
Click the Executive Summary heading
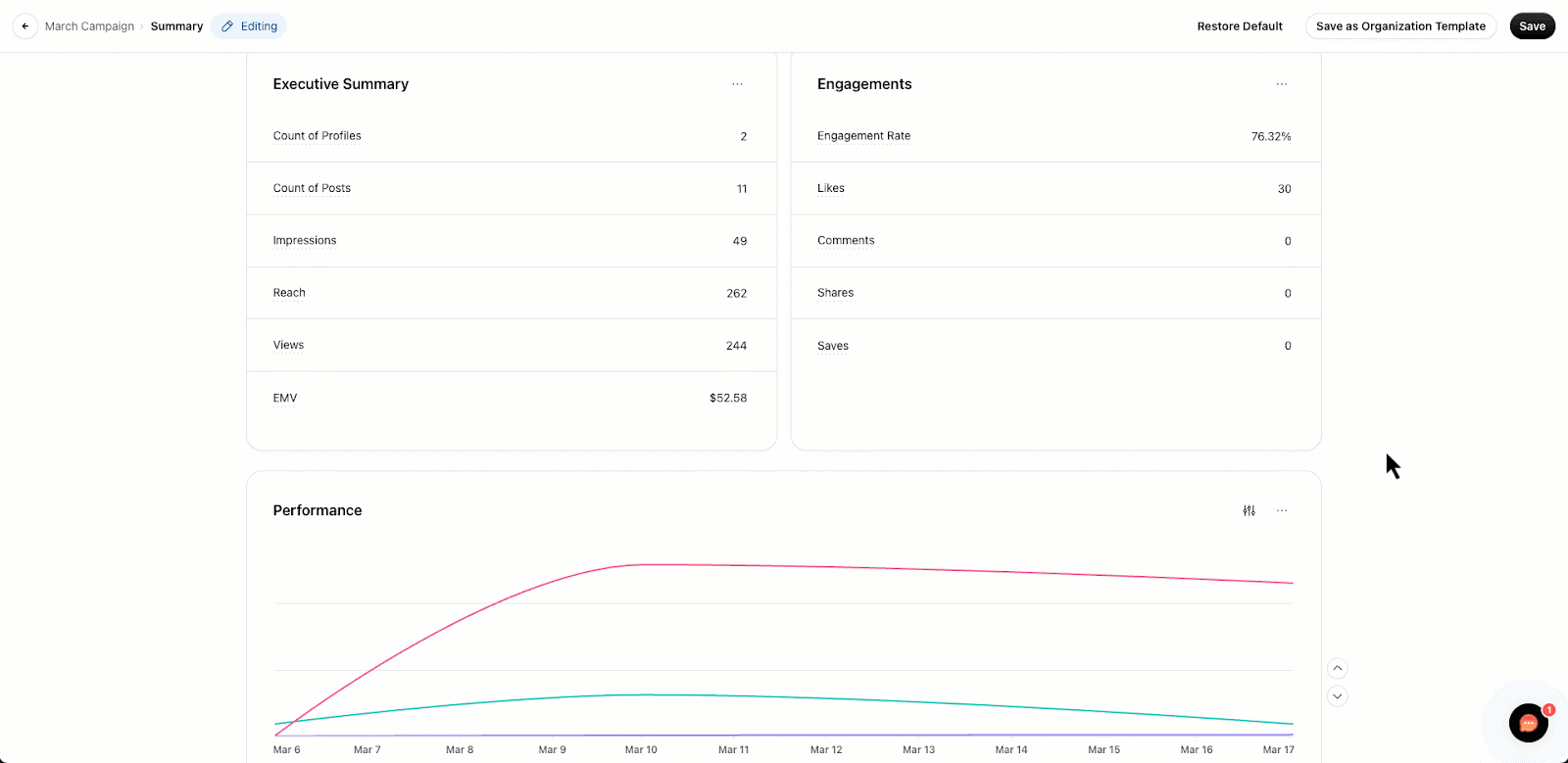341,84
